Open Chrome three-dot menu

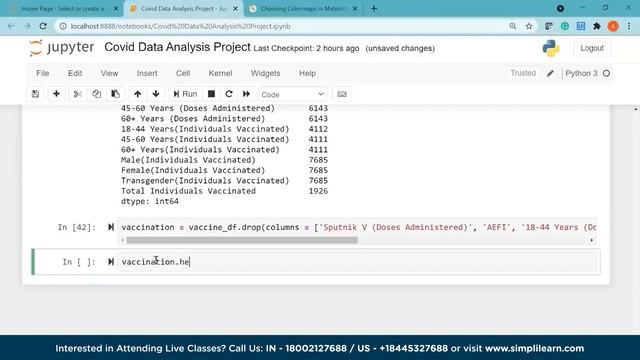click(629, 26)
